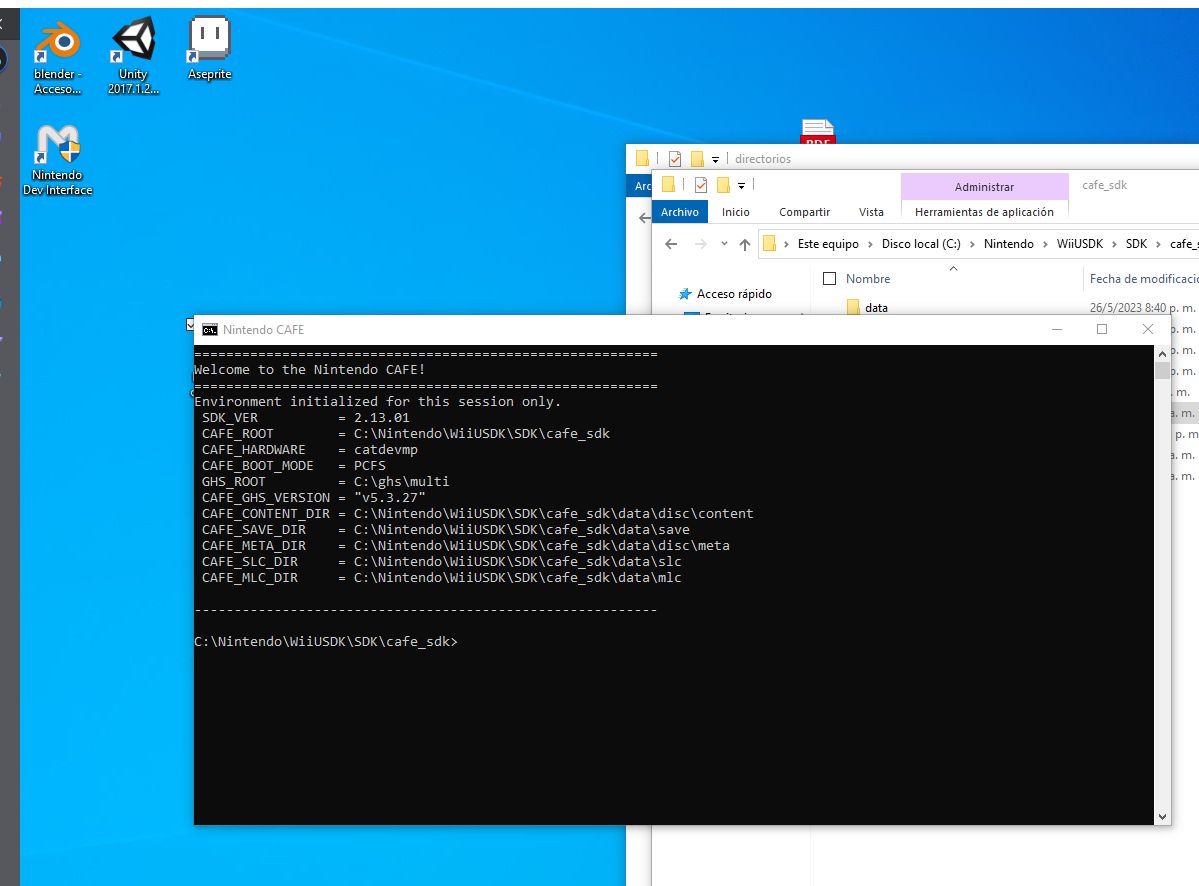Expand the chevron after WiiUSDK breadcrumb

click(1115, 244)
